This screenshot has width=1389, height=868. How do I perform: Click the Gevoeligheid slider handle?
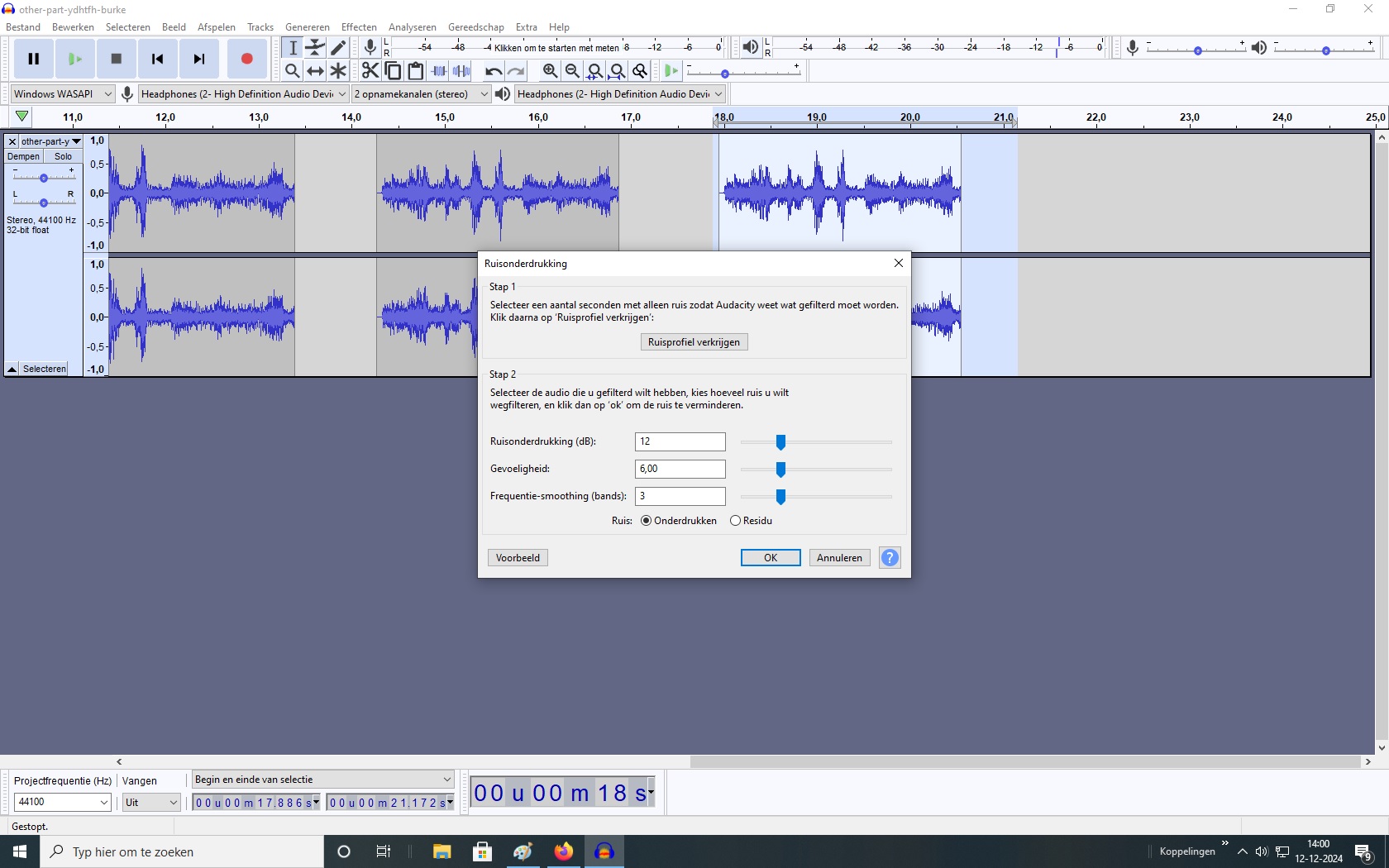point(780,470)
